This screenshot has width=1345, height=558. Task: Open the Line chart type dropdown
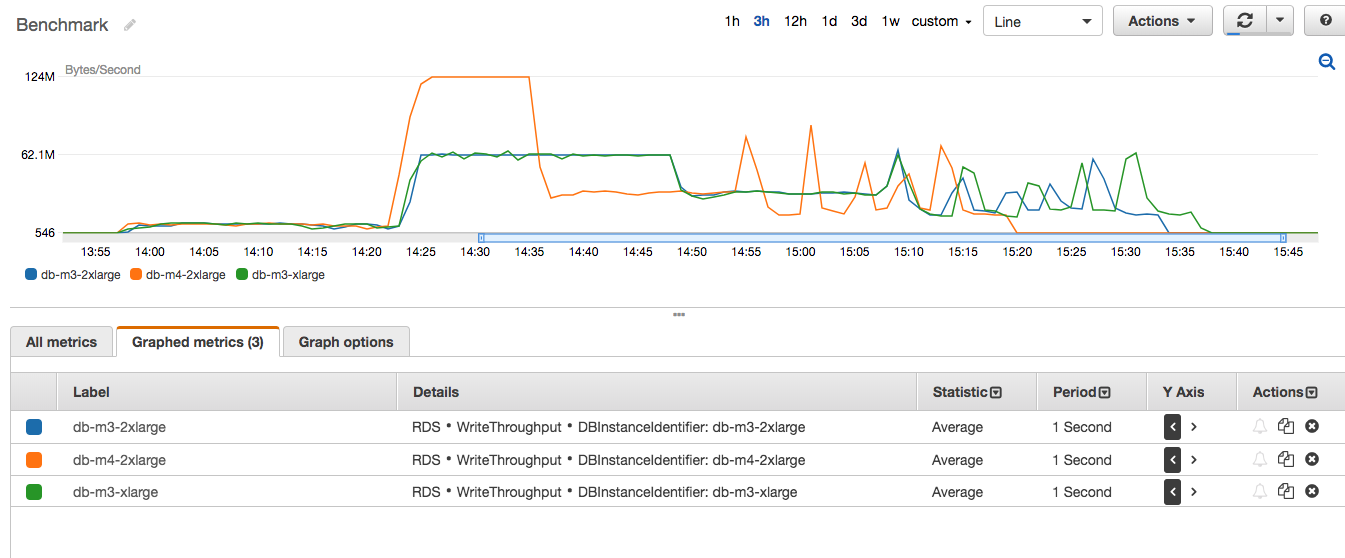[1043, 21]
